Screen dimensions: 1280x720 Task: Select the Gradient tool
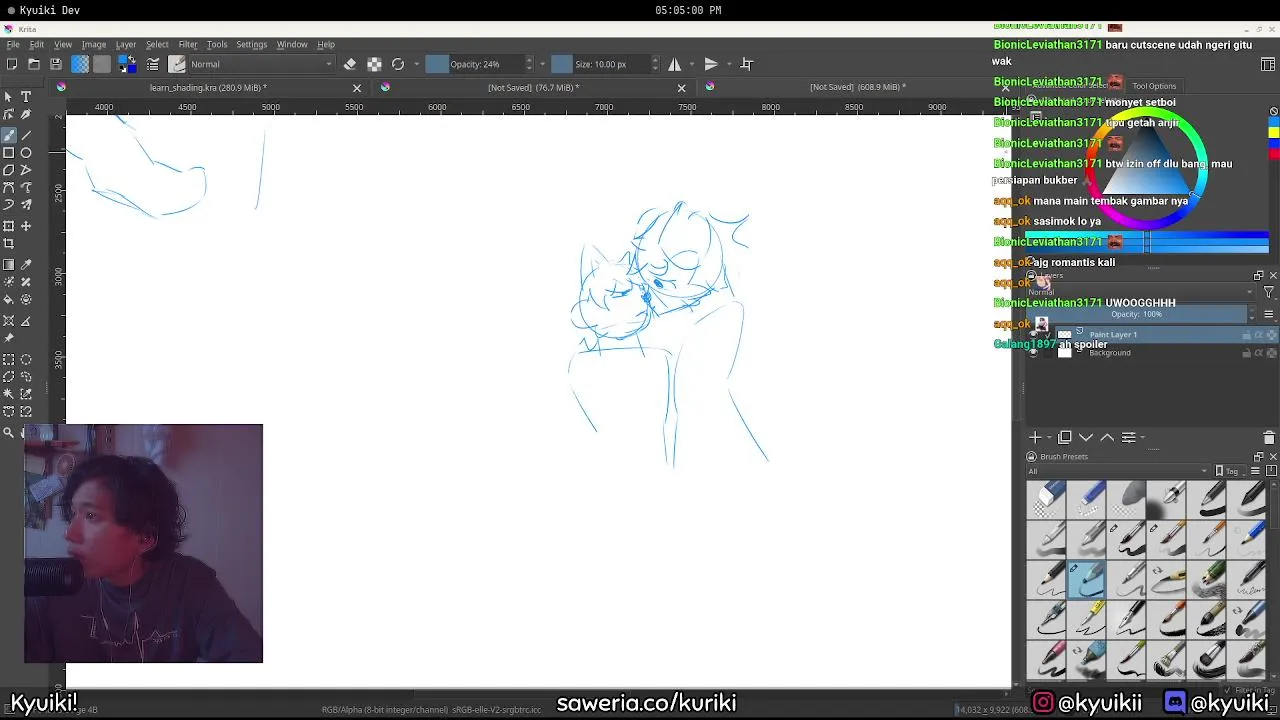tap(9, 265)
